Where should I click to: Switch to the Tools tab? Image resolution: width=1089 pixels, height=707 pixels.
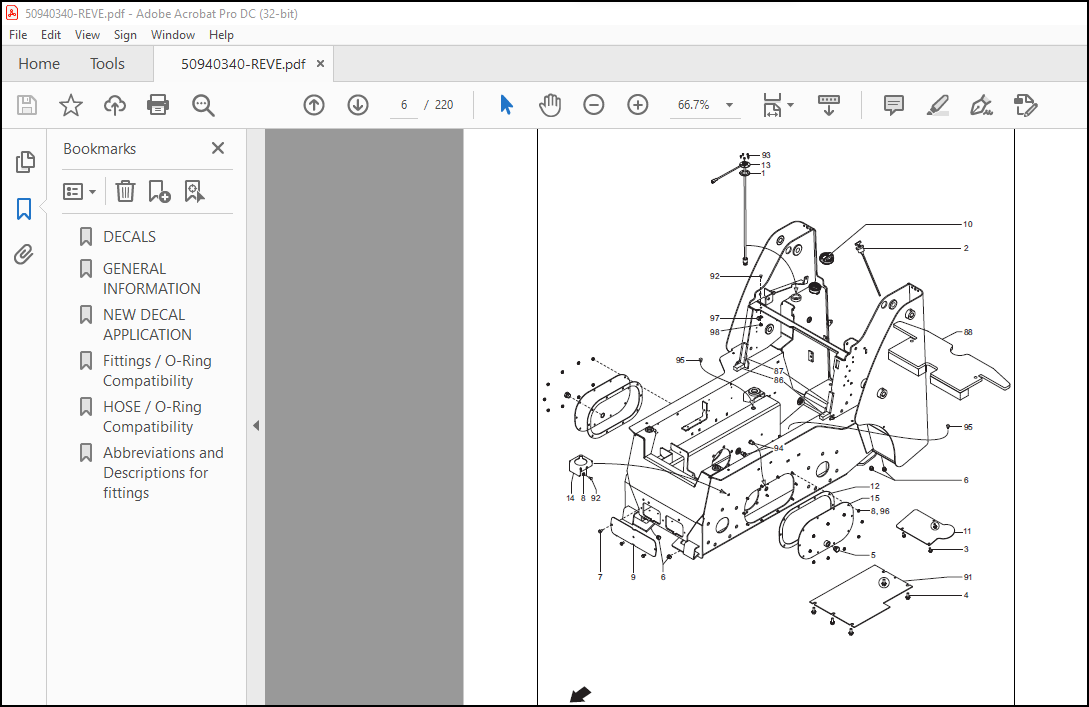[107, 64]
